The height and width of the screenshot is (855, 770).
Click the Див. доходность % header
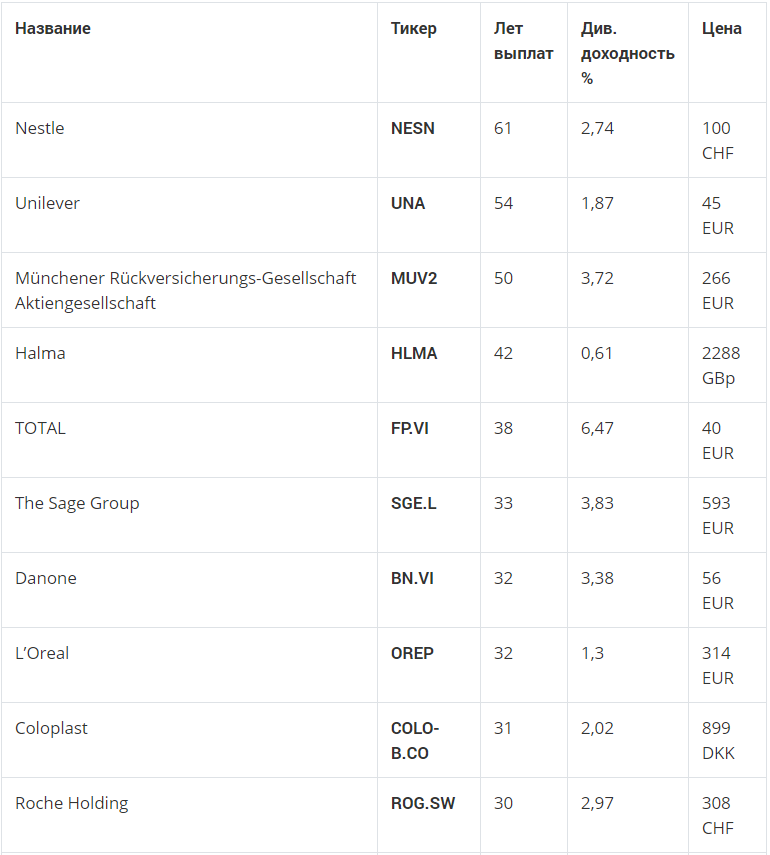[x=628, y=53]
